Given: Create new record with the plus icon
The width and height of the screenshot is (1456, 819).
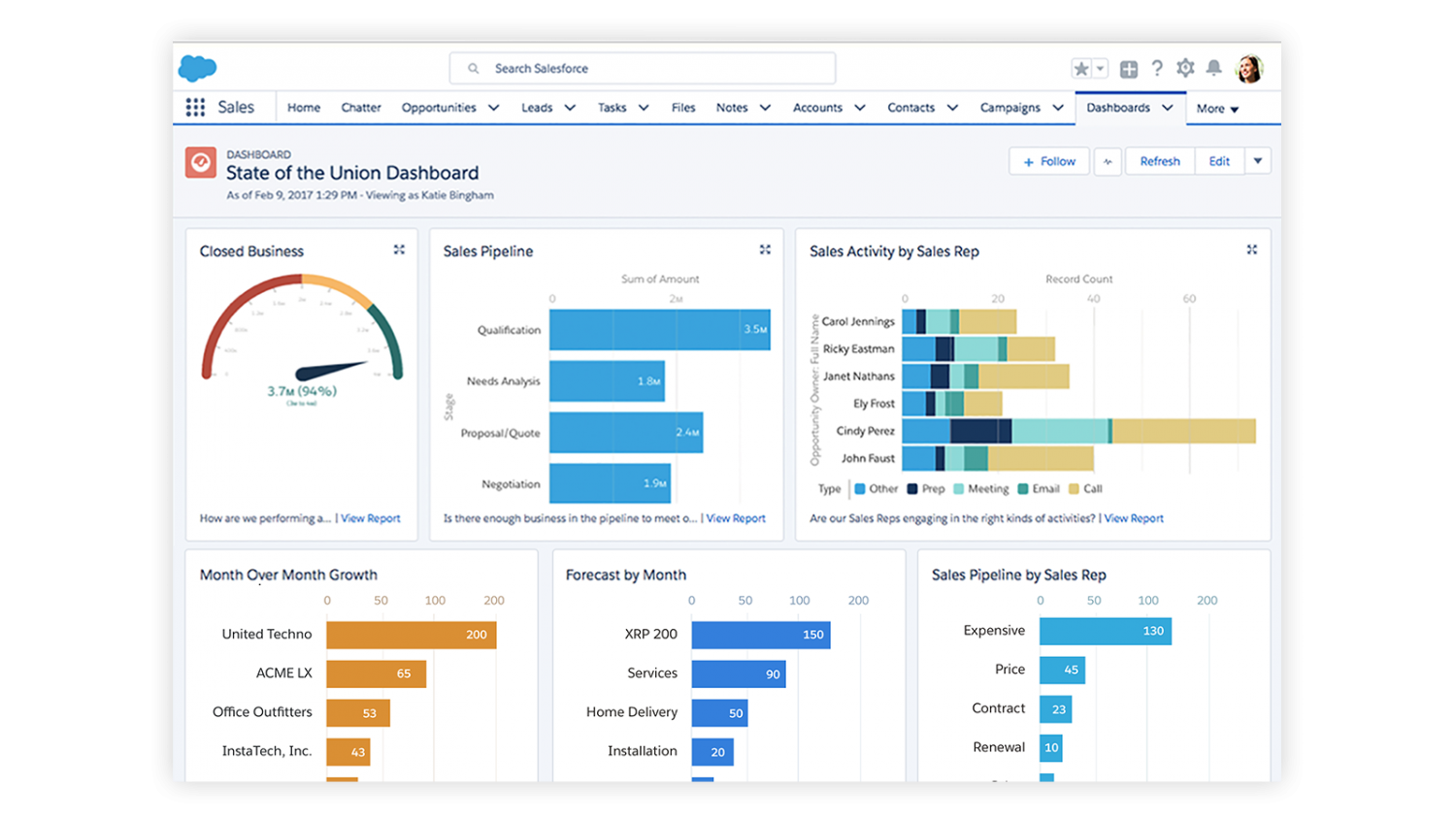Looking at the screenshot, I should pyautogui.click(x=1128, y=68).
